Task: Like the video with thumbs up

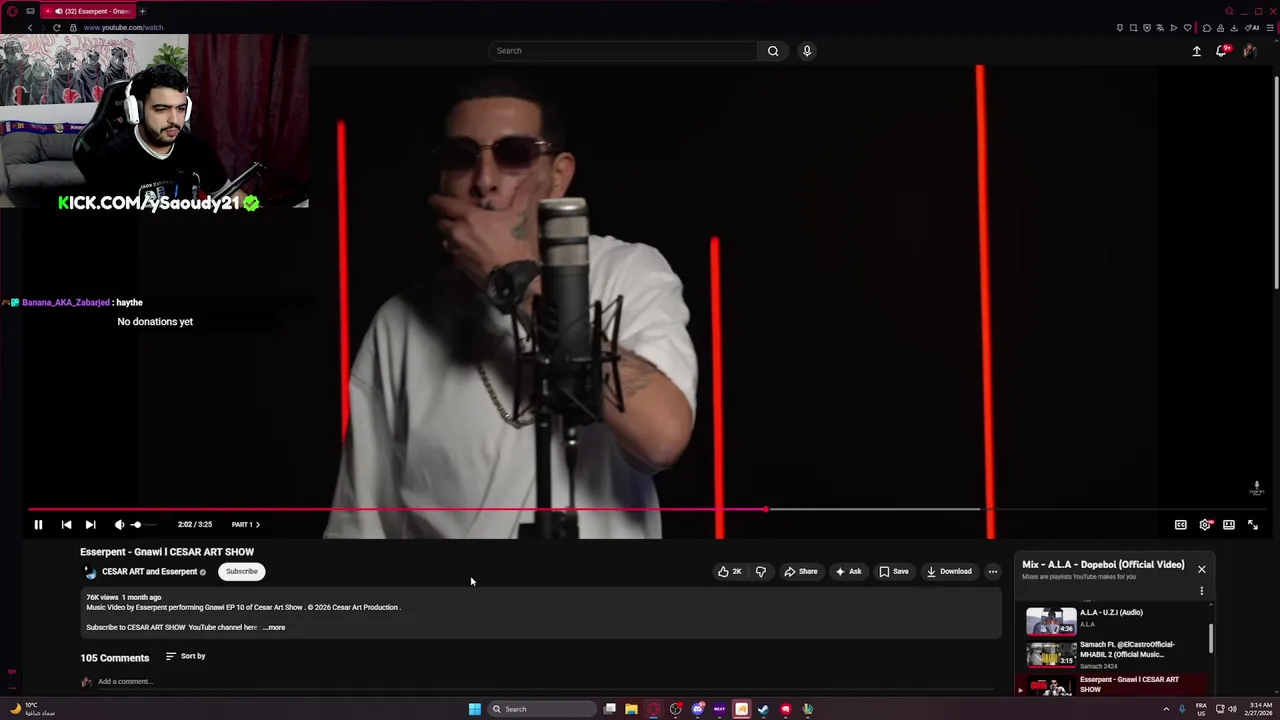Action: (729, 572)
